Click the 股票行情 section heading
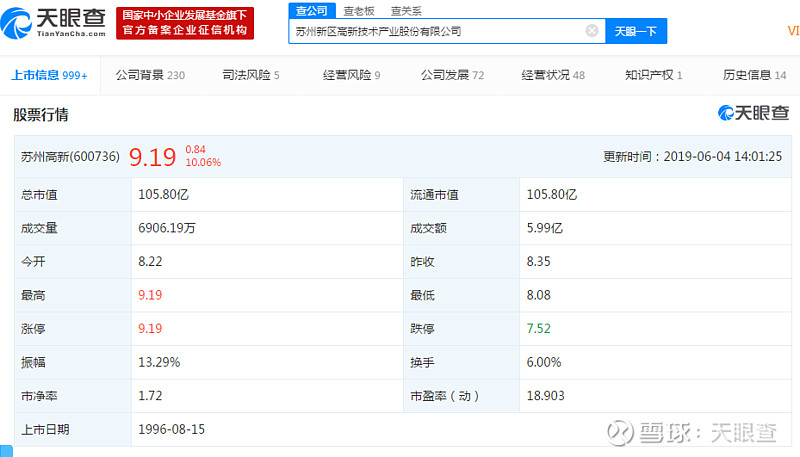Viewport: 800px width, 457px height. click(x=41, y=115)
